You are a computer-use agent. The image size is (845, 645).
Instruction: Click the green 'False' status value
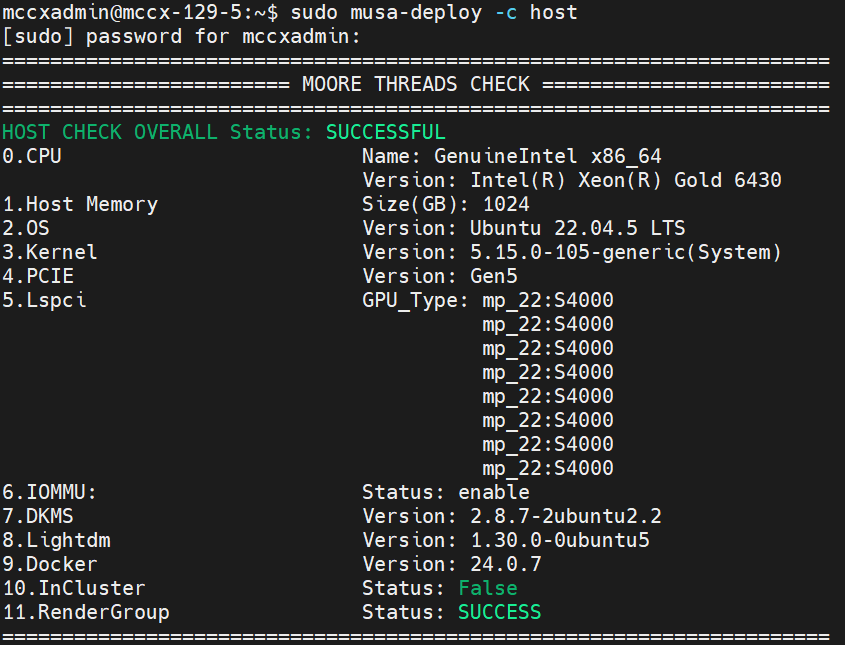tap(488, 588)
